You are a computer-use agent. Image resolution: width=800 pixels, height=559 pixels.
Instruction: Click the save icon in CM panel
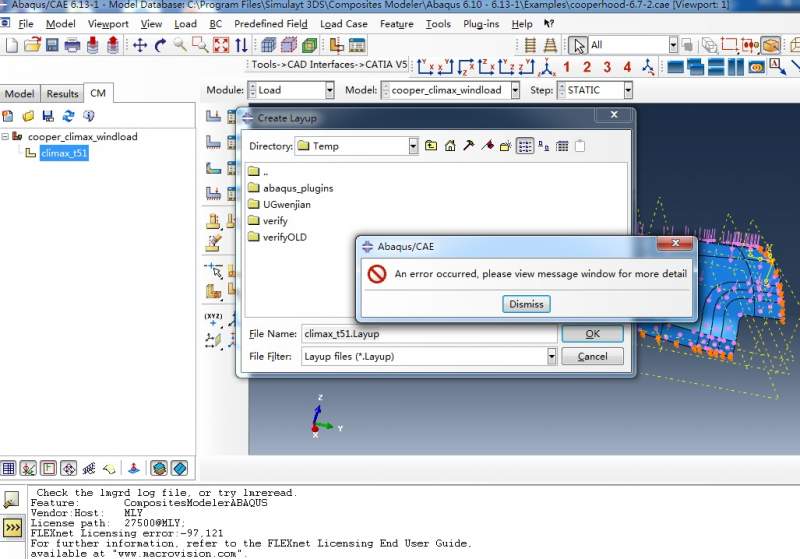point(48,116)
